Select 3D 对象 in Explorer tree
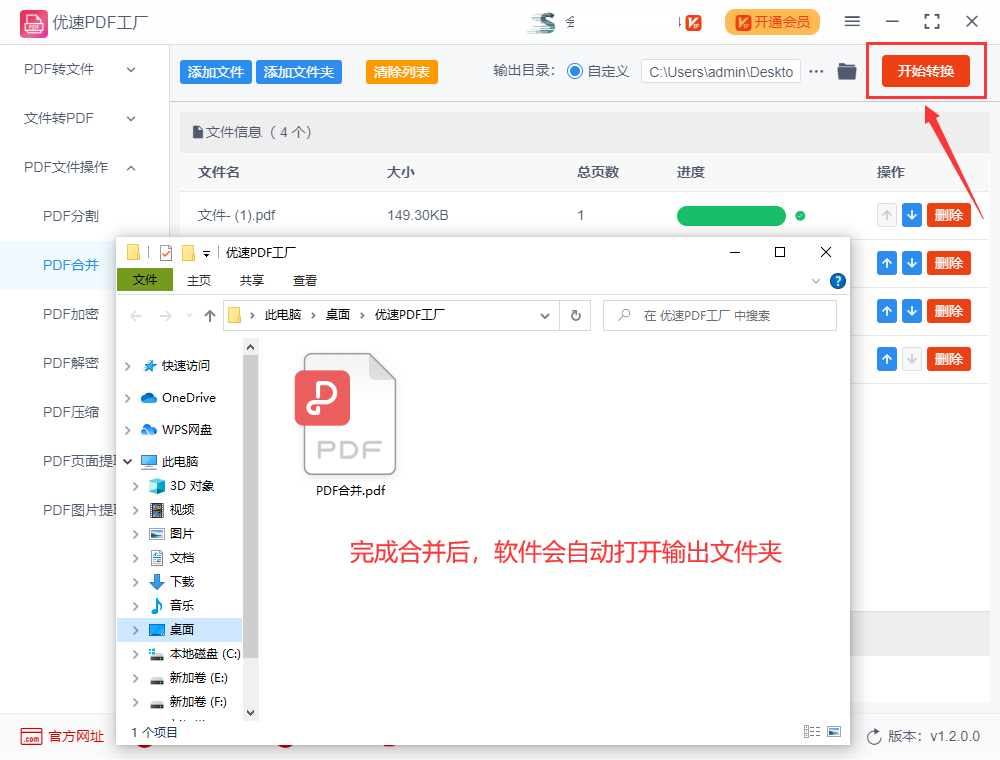The width and height of the screenshot is (1000, 760). [191, 486]
